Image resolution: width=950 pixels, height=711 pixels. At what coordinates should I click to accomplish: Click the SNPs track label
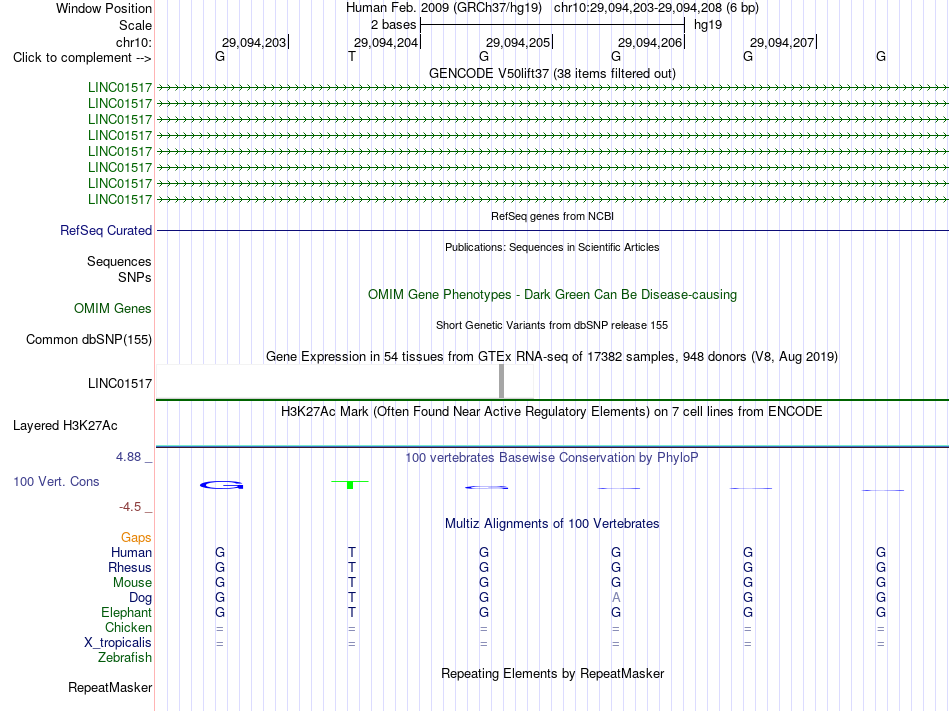pos(135,277)
